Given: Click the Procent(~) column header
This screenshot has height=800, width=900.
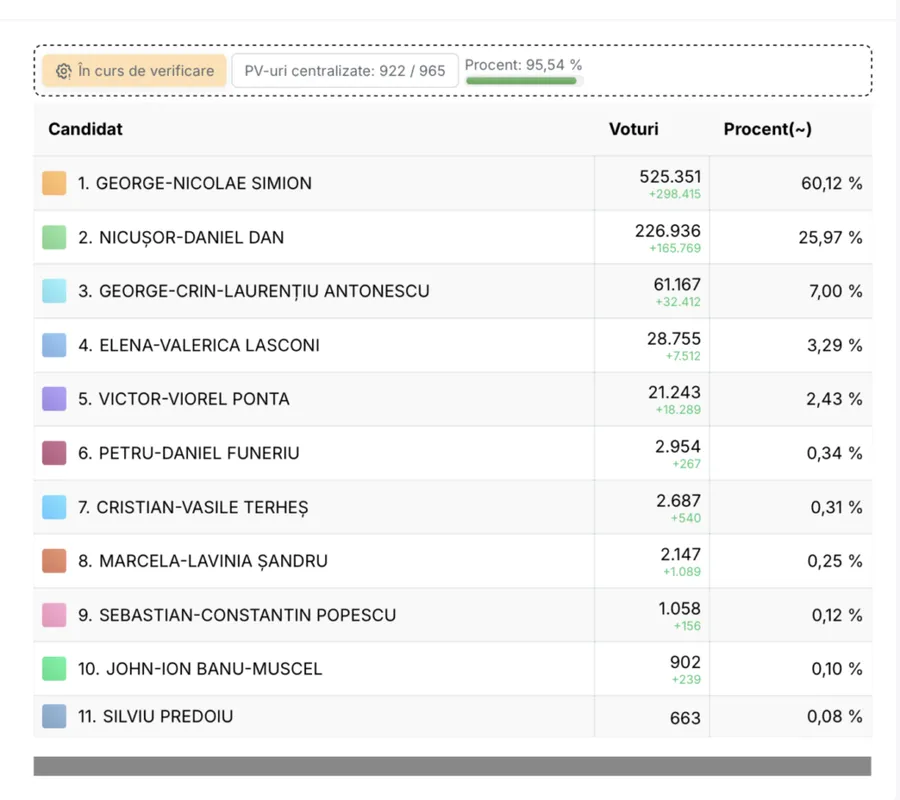Looking at the screenshot, I should coord(767,129).
